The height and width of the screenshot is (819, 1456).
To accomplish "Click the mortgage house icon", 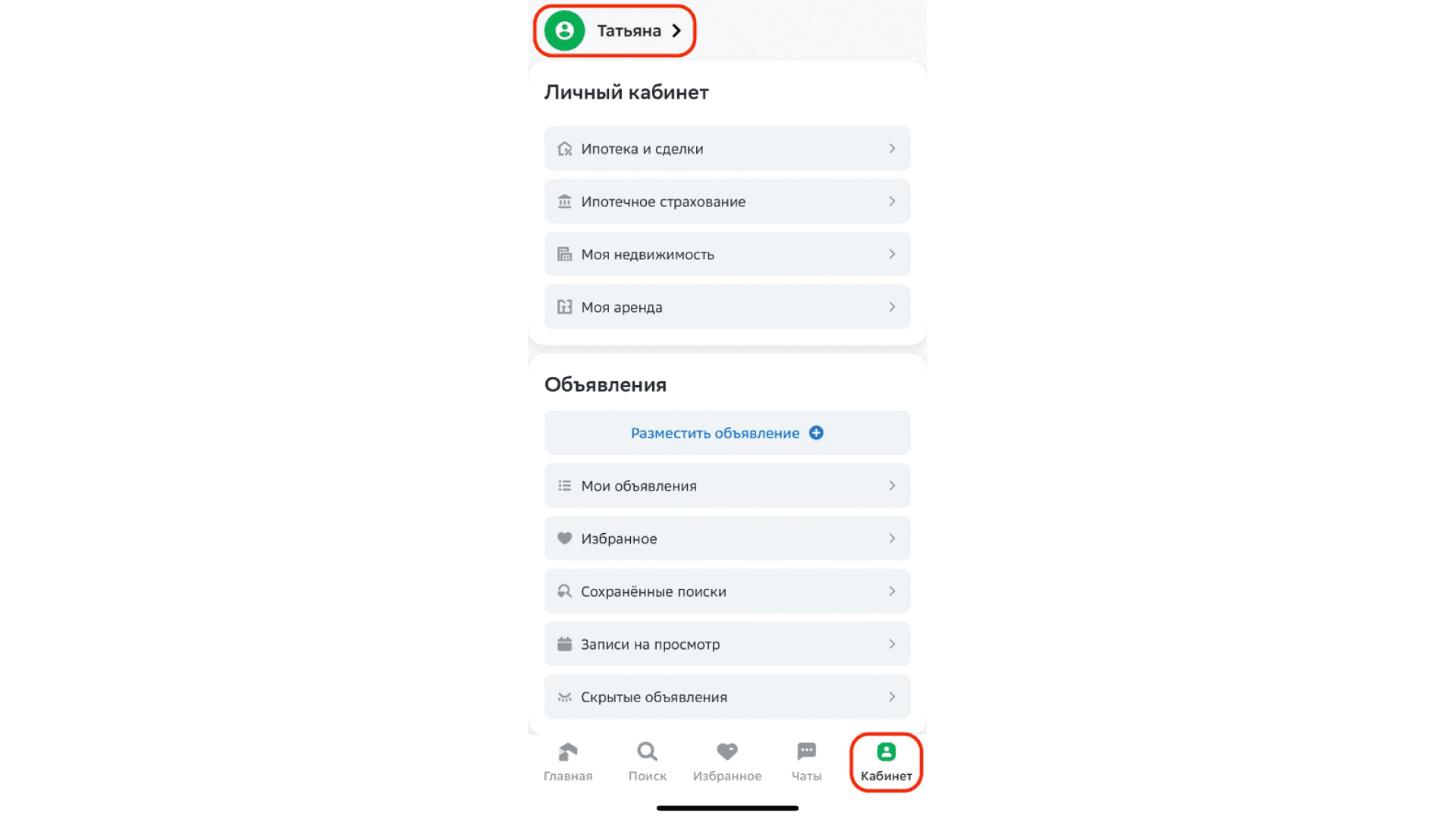I will (x=565, y=149).
